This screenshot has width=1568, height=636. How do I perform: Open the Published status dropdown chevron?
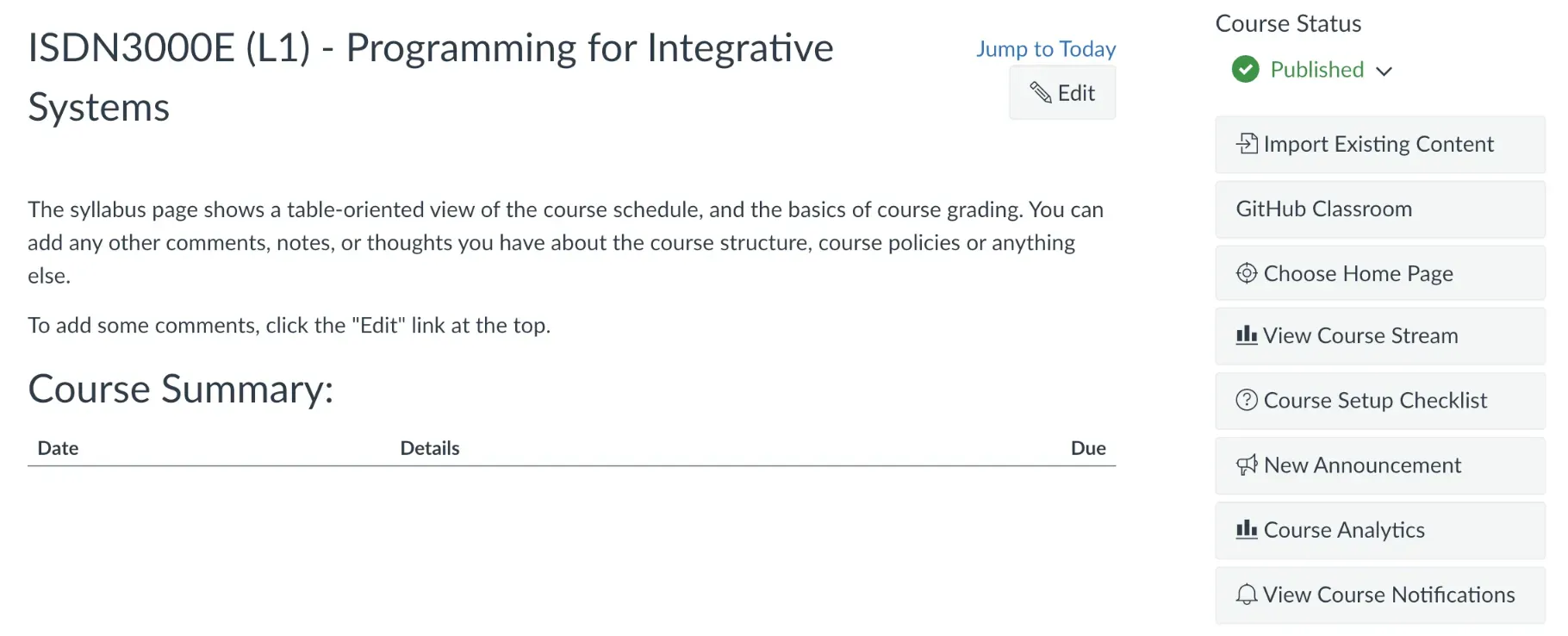click(1385, 72)
